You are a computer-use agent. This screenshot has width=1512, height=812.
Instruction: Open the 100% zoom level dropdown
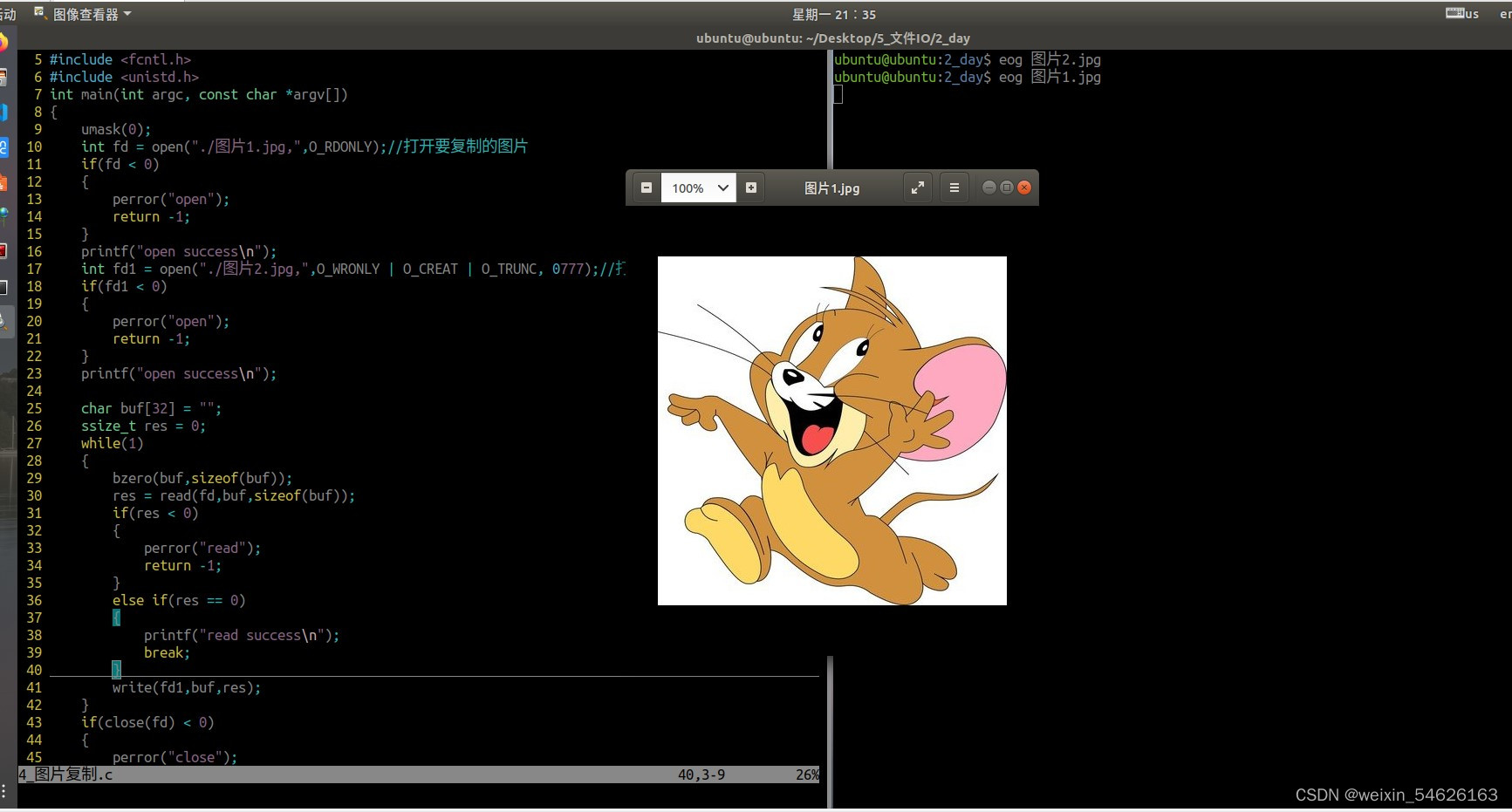click(x=699, y=188)
